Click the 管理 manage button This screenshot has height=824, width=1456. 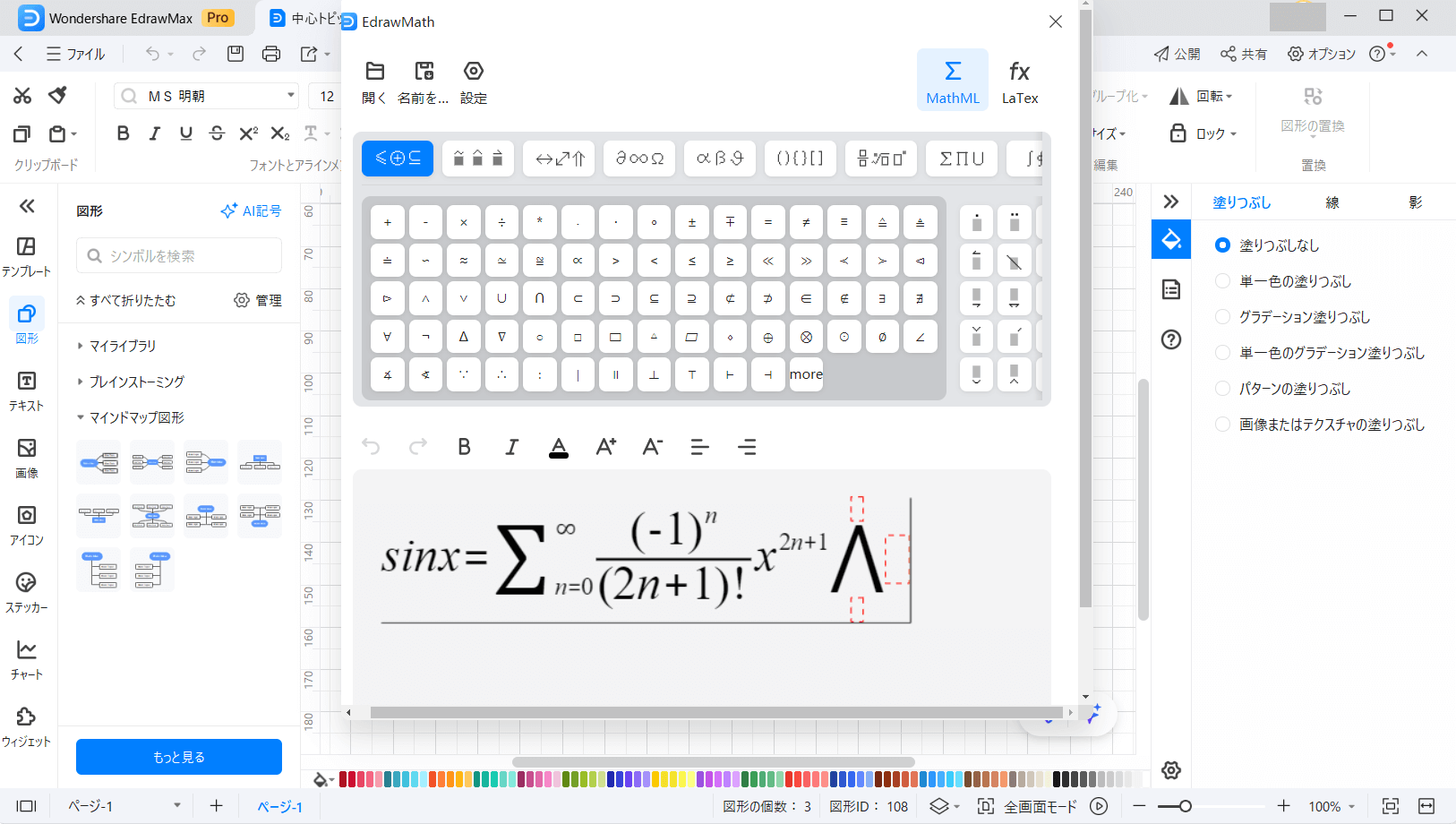(258, 300)
